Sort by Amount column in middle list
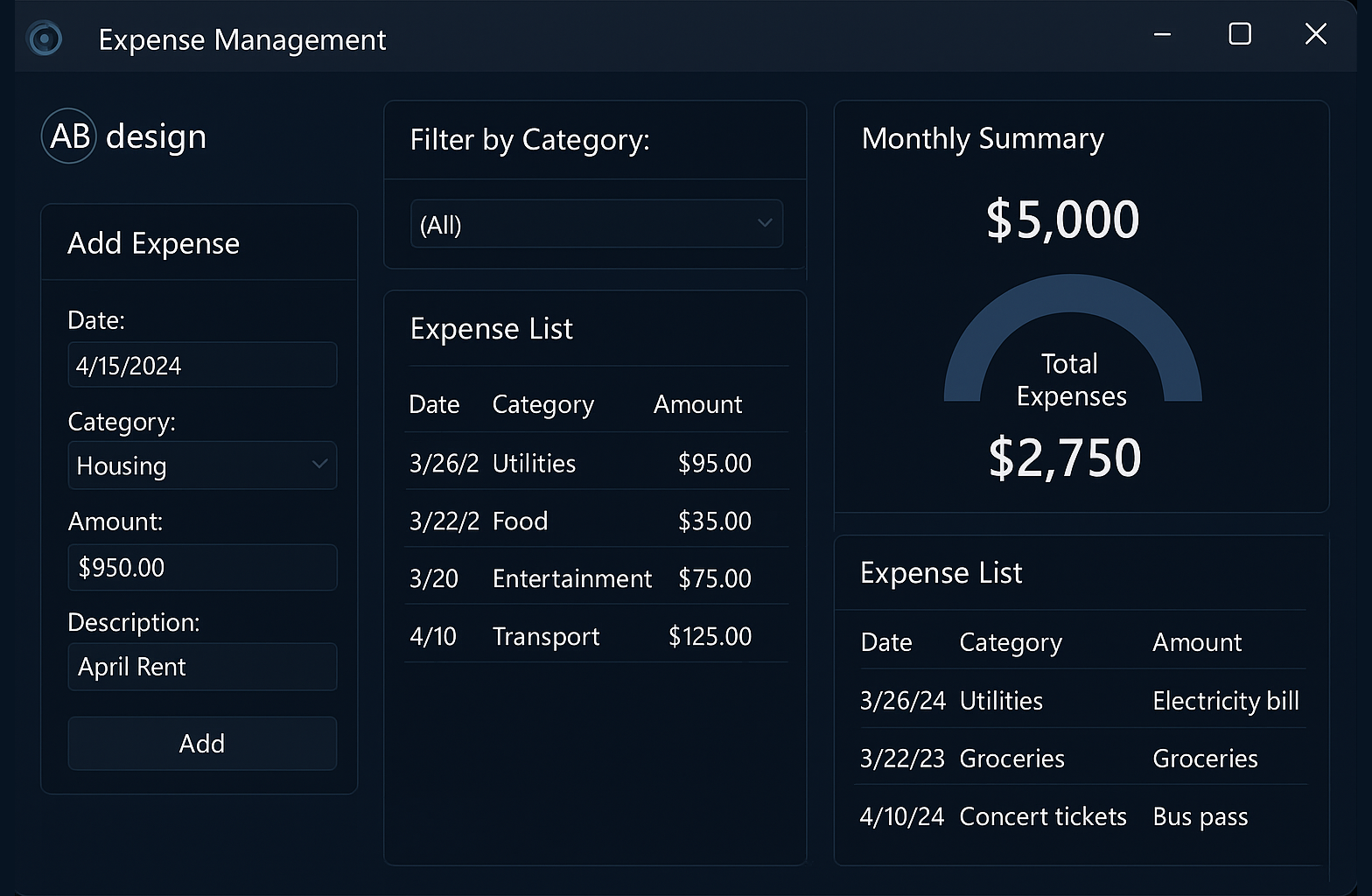Image resolution: width=1372 pixels, height=896 pixels. 697,404
